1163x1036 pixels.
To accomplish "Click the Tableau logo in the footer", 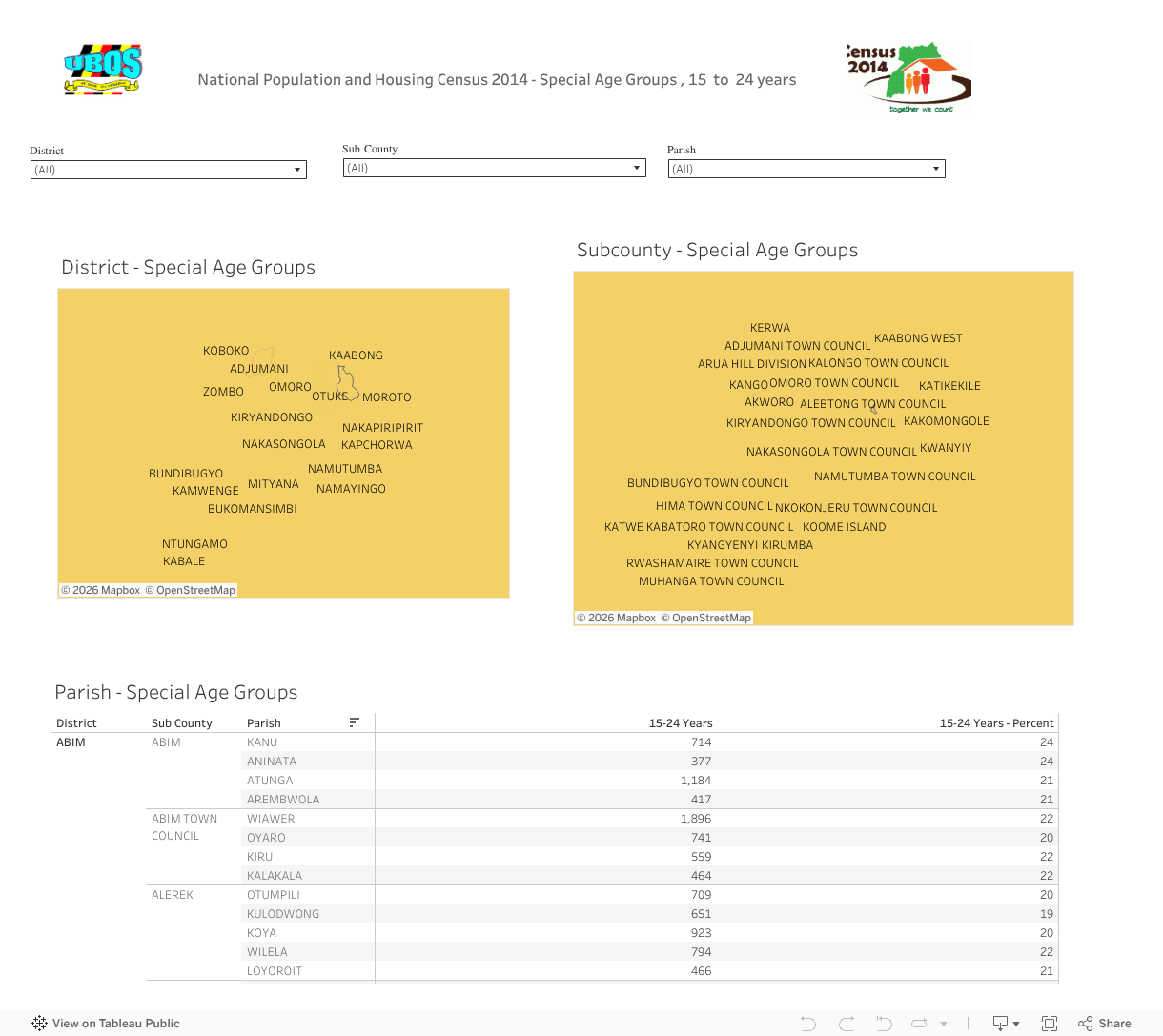I will [39, 1024].
